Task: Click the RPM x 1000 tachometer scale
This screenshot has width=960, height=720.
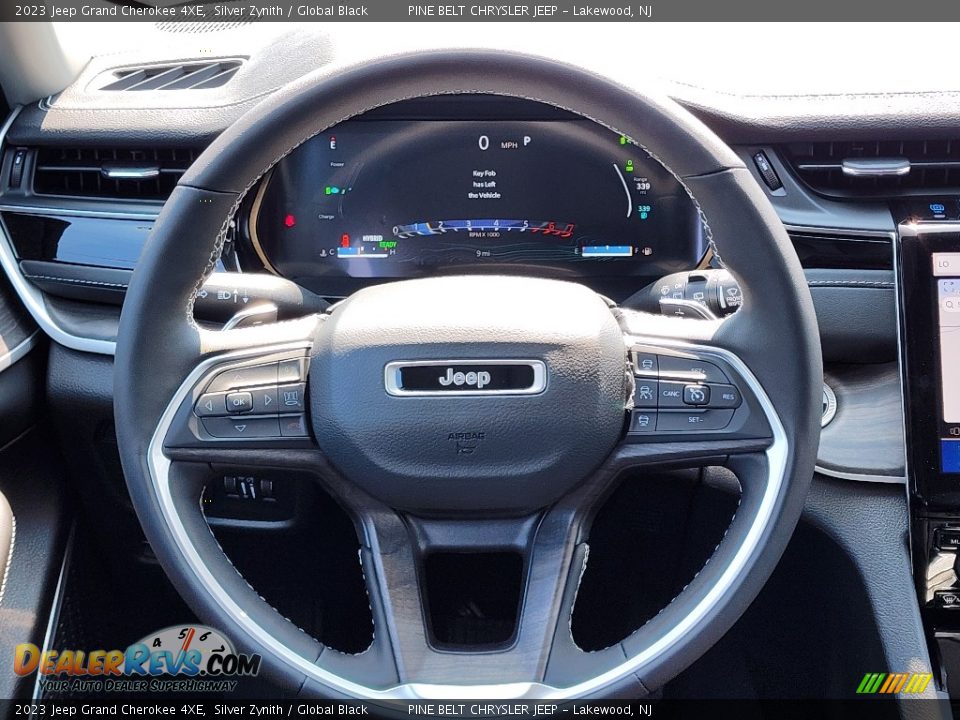Action: point(484,229)
